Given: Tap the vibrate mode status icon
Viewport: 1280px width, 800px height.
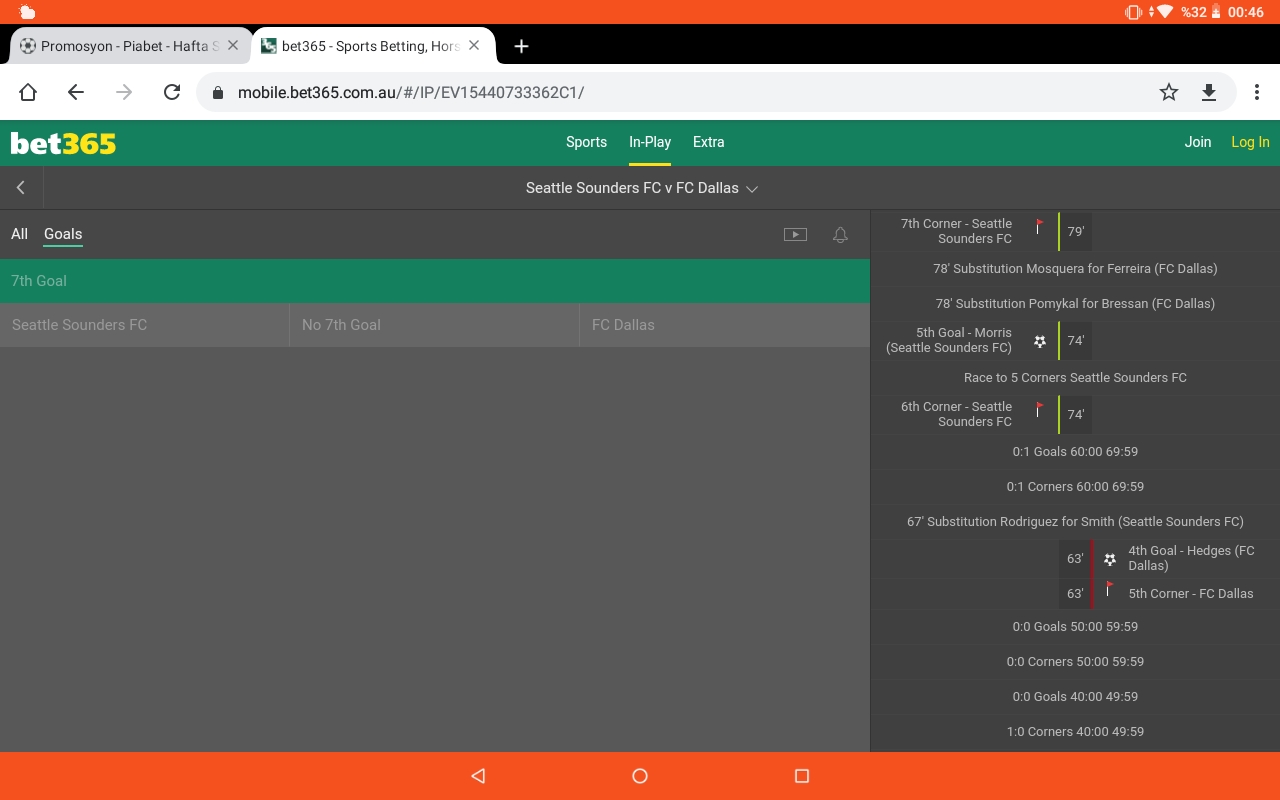Looking at the screenshot, I should pyautogui.click(x=1133, y=12).
